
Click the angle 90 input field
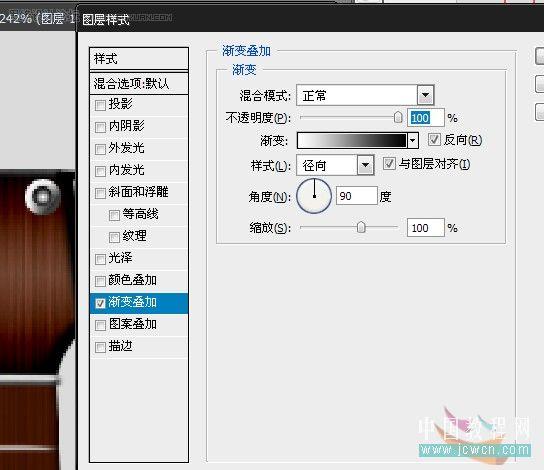point(357,196)
